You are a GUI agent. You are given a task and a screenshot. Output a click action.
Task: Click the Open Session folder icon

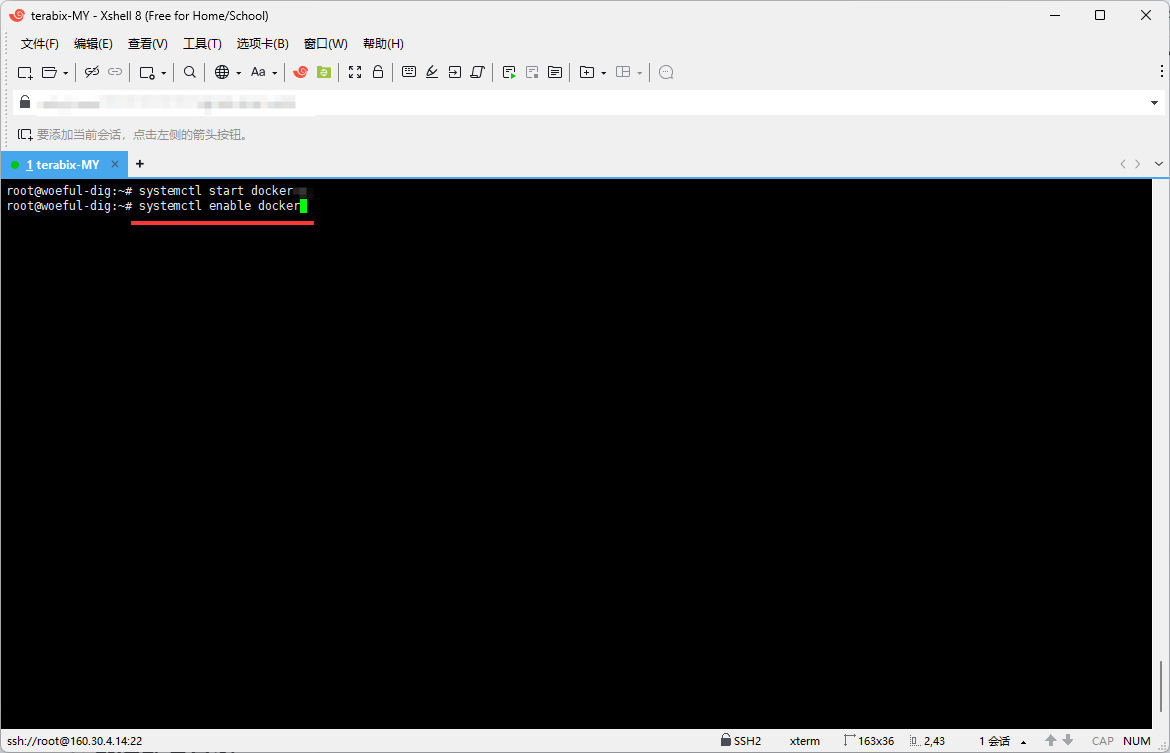tap(49, 72)
